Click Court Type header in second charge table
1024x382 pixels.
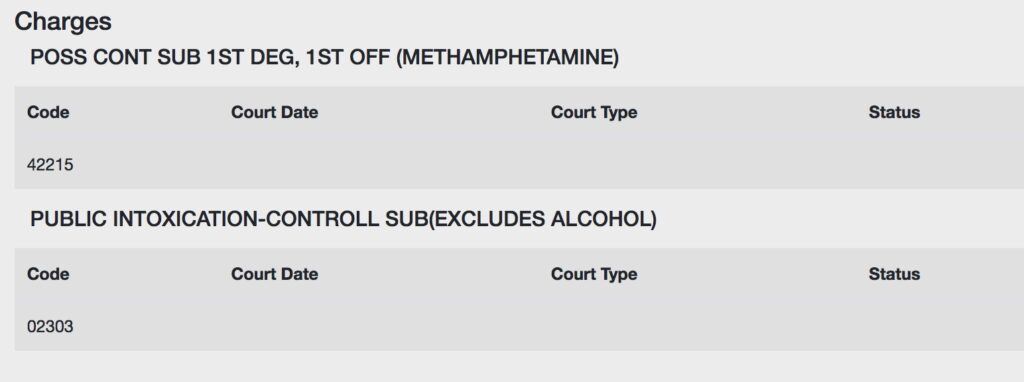click(594, 274)
